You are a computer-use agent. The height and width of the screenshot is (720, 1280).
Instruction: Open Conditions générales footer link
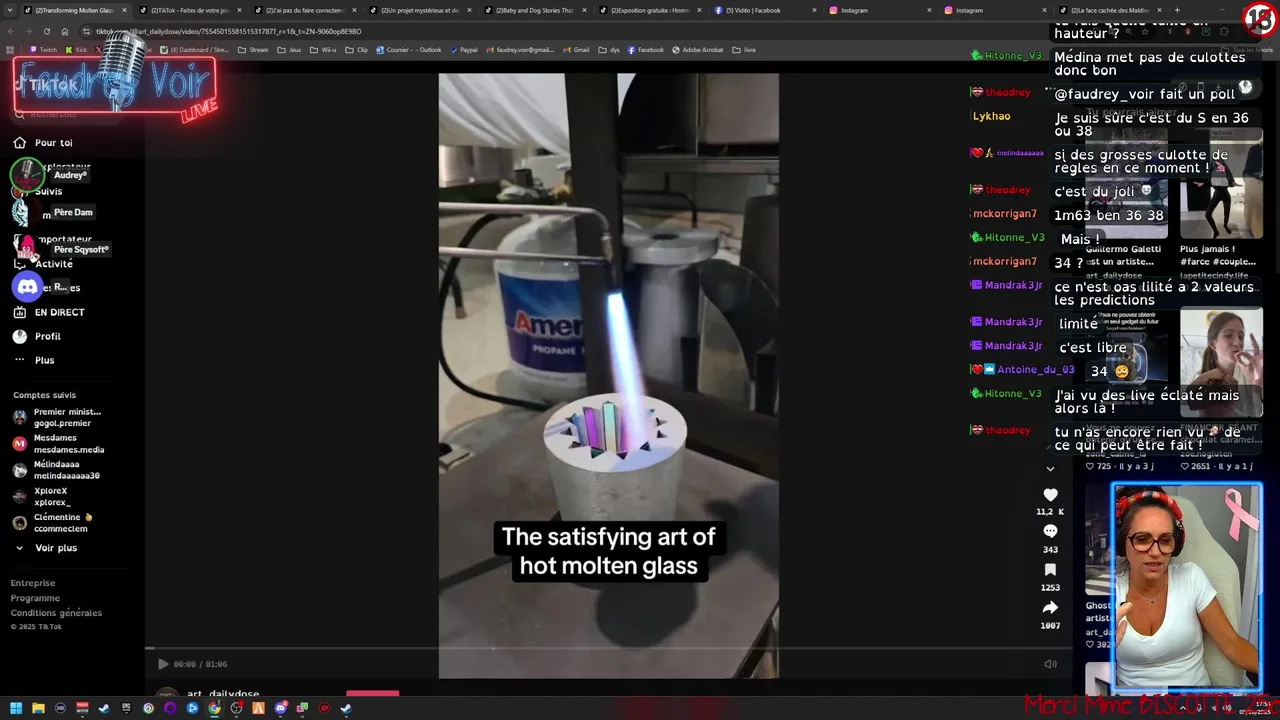(56, 613)
